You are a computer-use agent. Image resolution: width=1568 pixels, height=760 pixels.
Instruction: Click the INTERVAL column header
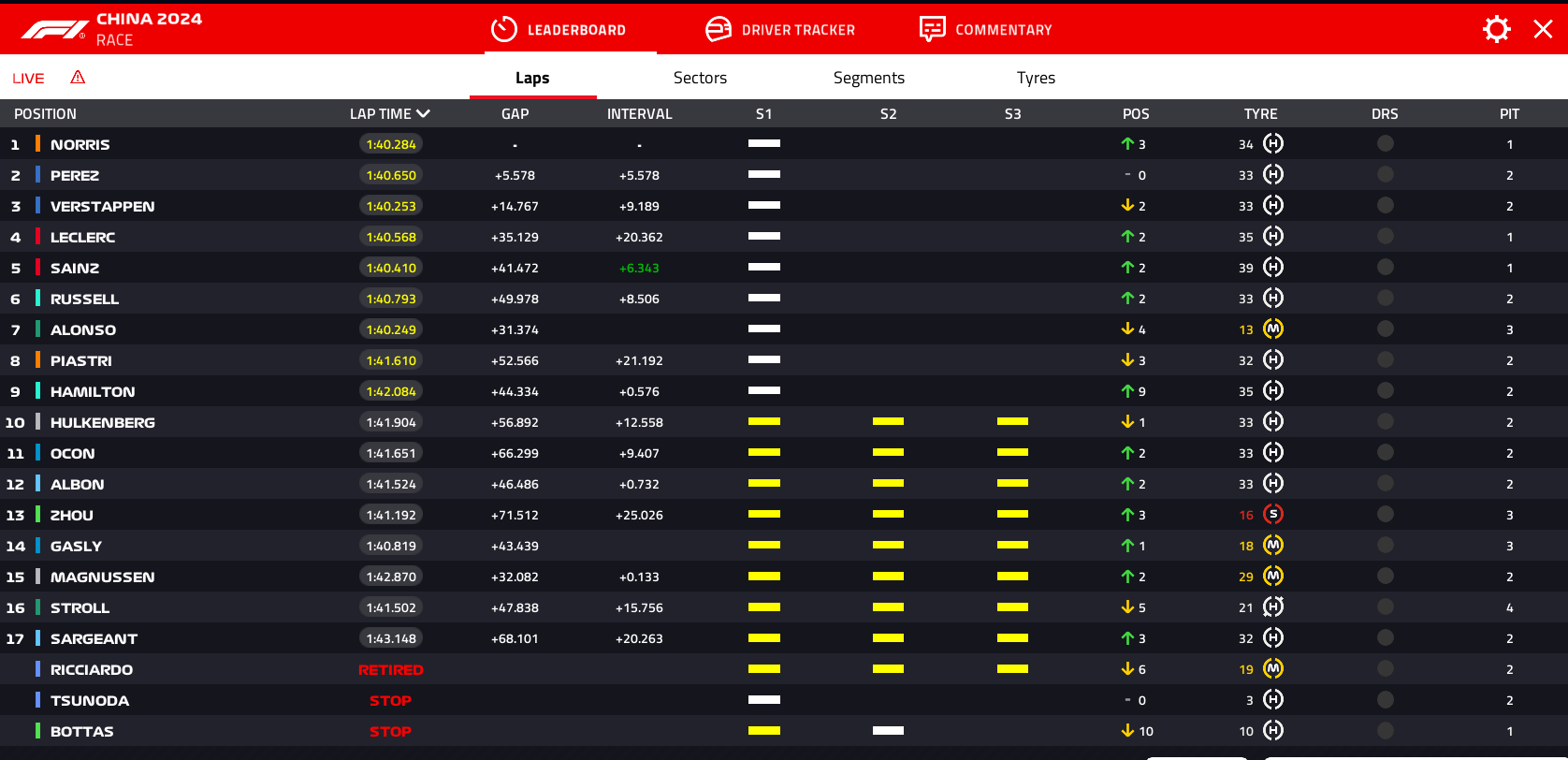(x=639, y=113)
